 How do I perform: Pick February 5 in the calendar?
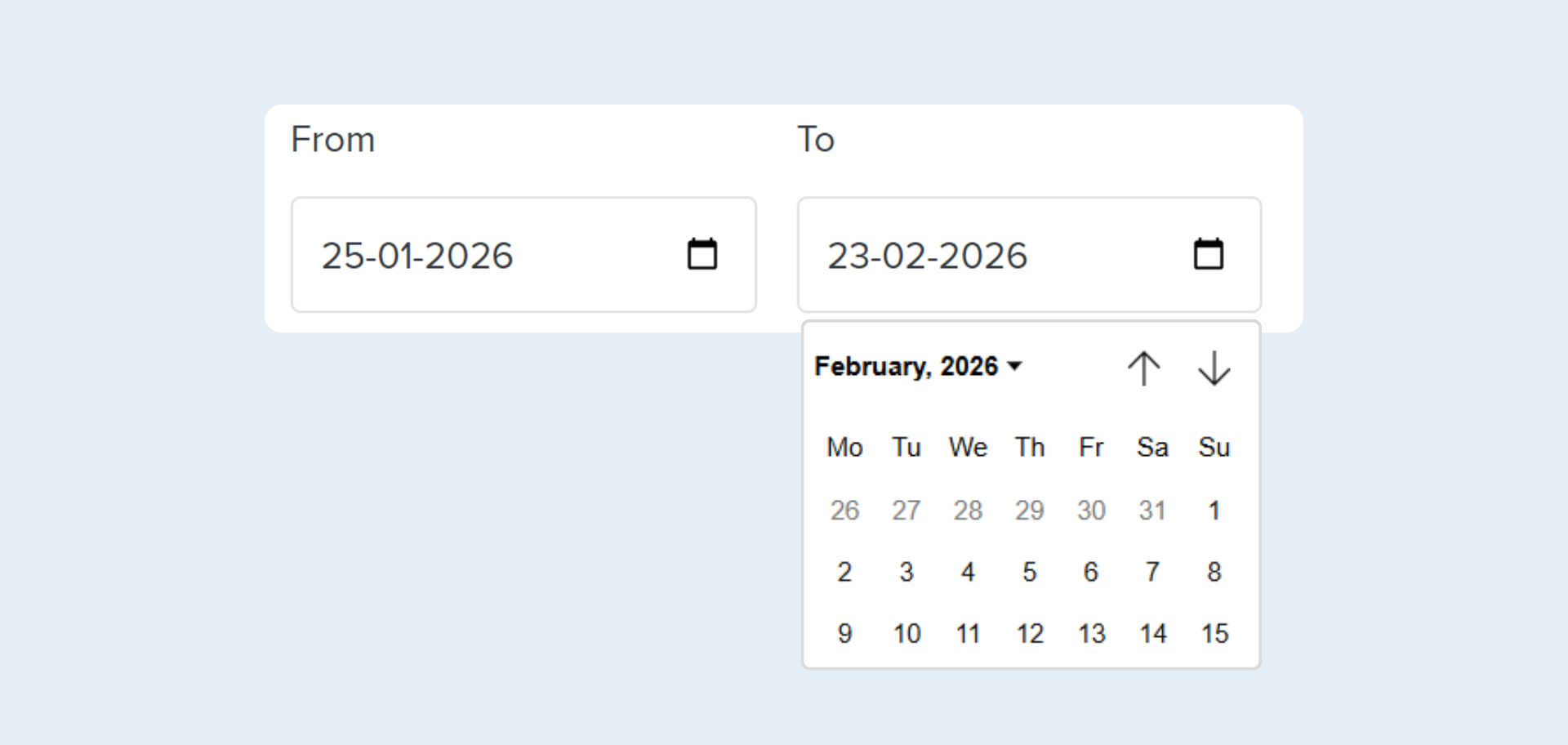point(1029,572)
